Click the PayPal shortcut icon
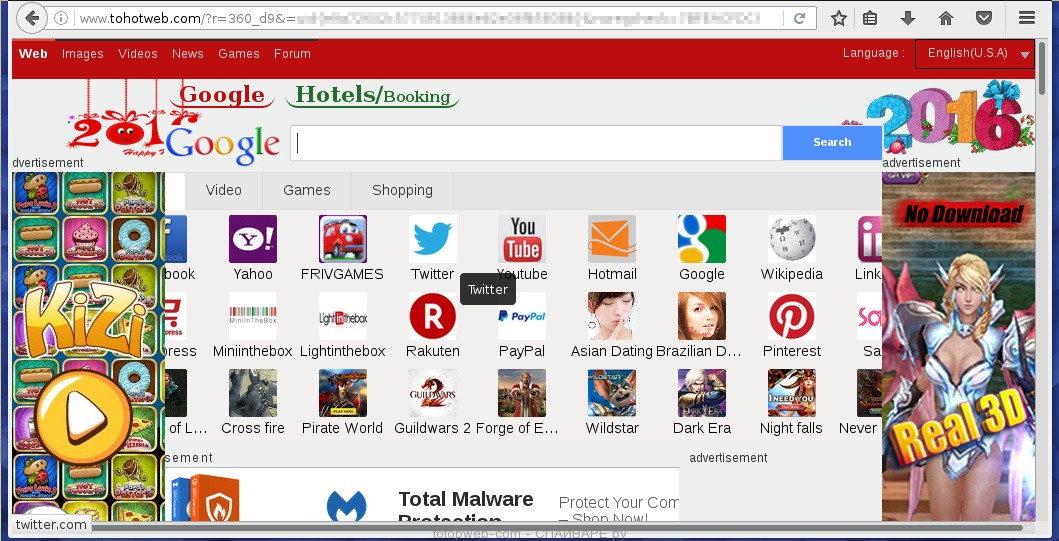This screenshot has height=541, width=1059. click(522, 316)
